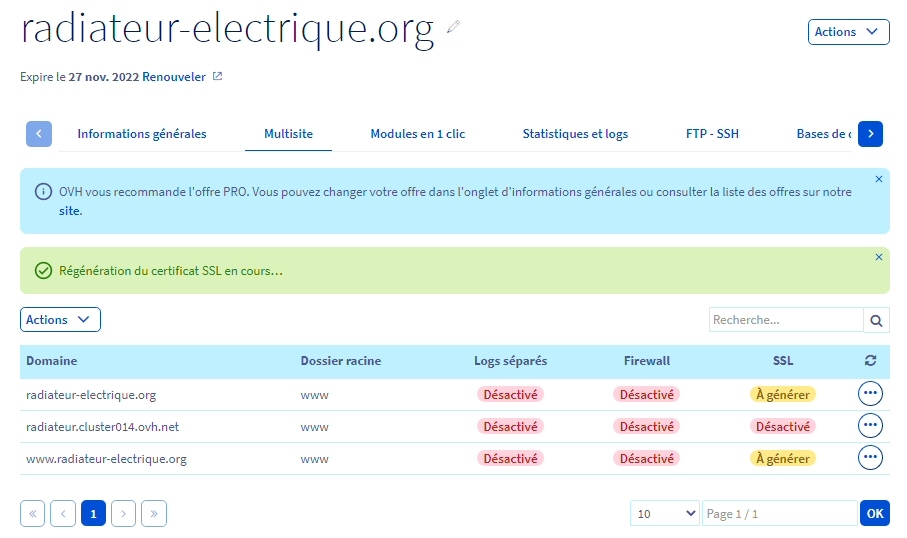The width and height of the screenshot is (907, 538).
Task: Go to the last page of results
Action: click(154, 513)
